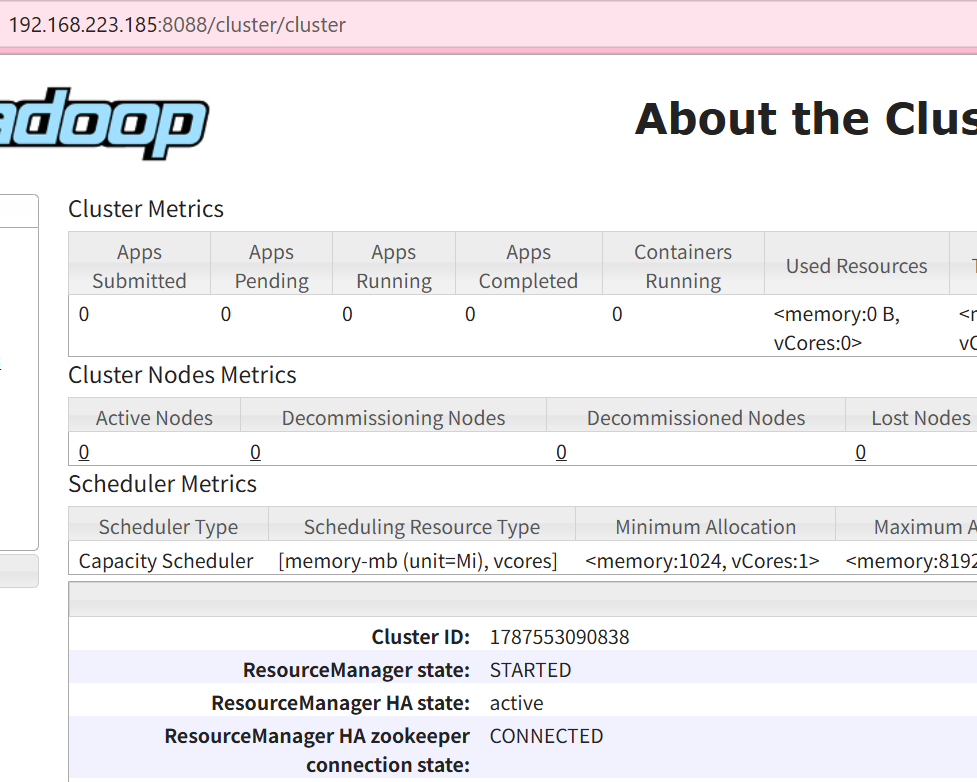Click the ResourceManager state label
977x782 pixels.
click(x=356, y=670)
